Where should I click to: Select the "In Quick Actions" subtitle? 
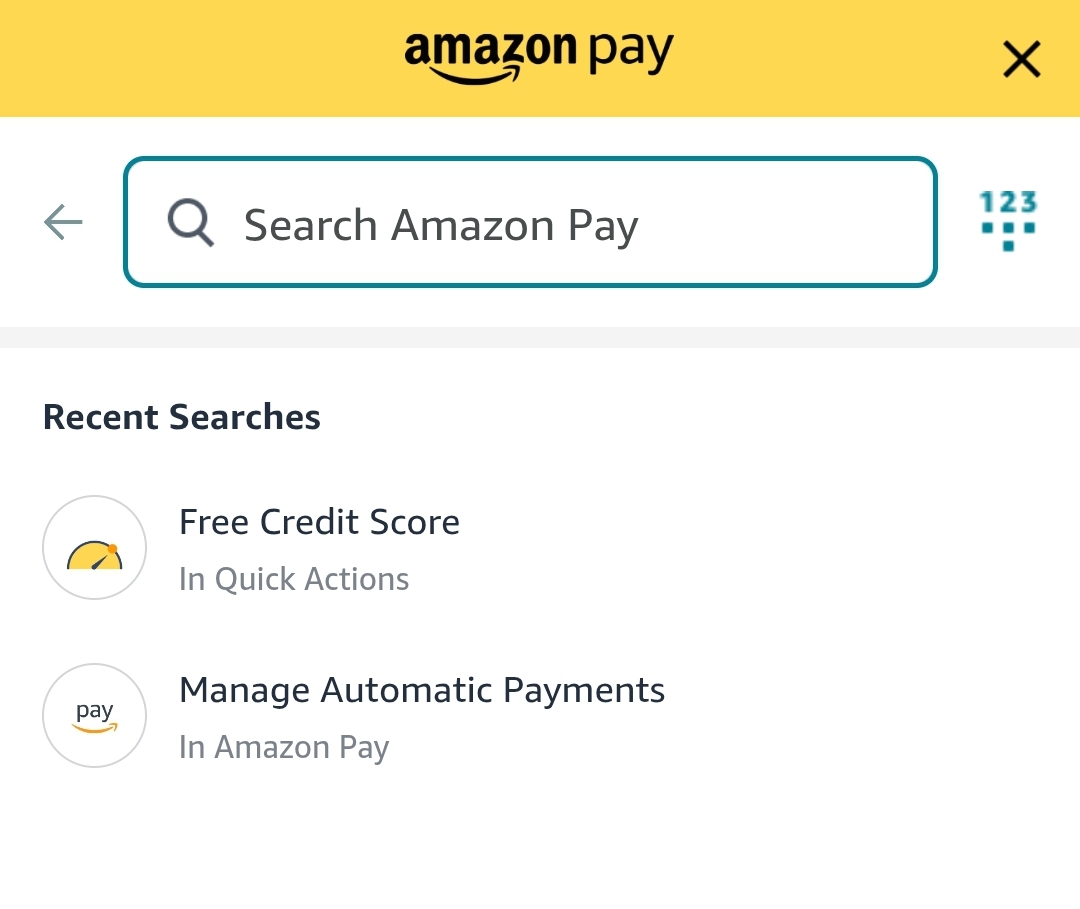294,579
